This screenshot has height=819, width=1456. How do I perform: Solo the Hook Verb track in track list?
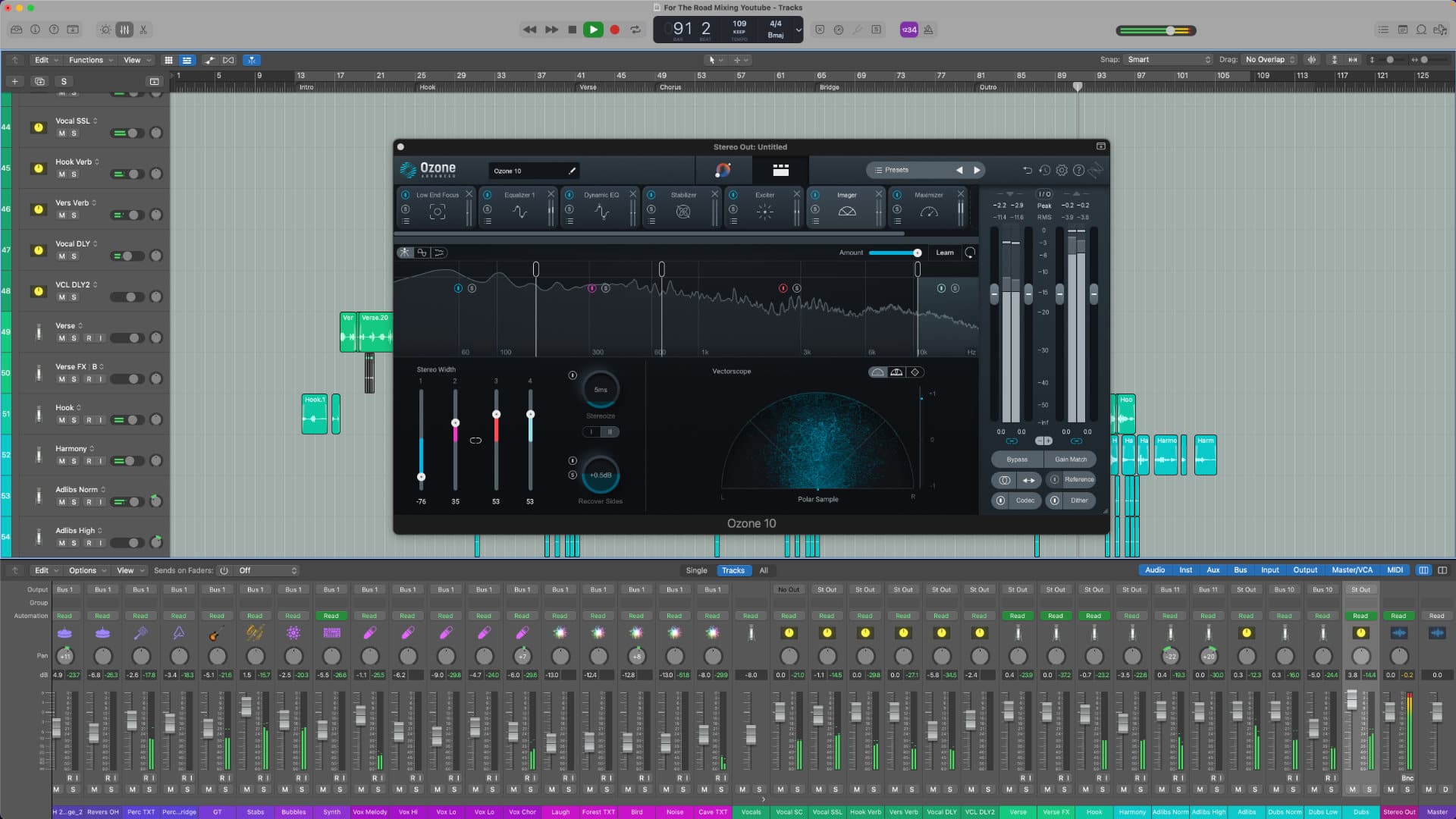(74, 174)
